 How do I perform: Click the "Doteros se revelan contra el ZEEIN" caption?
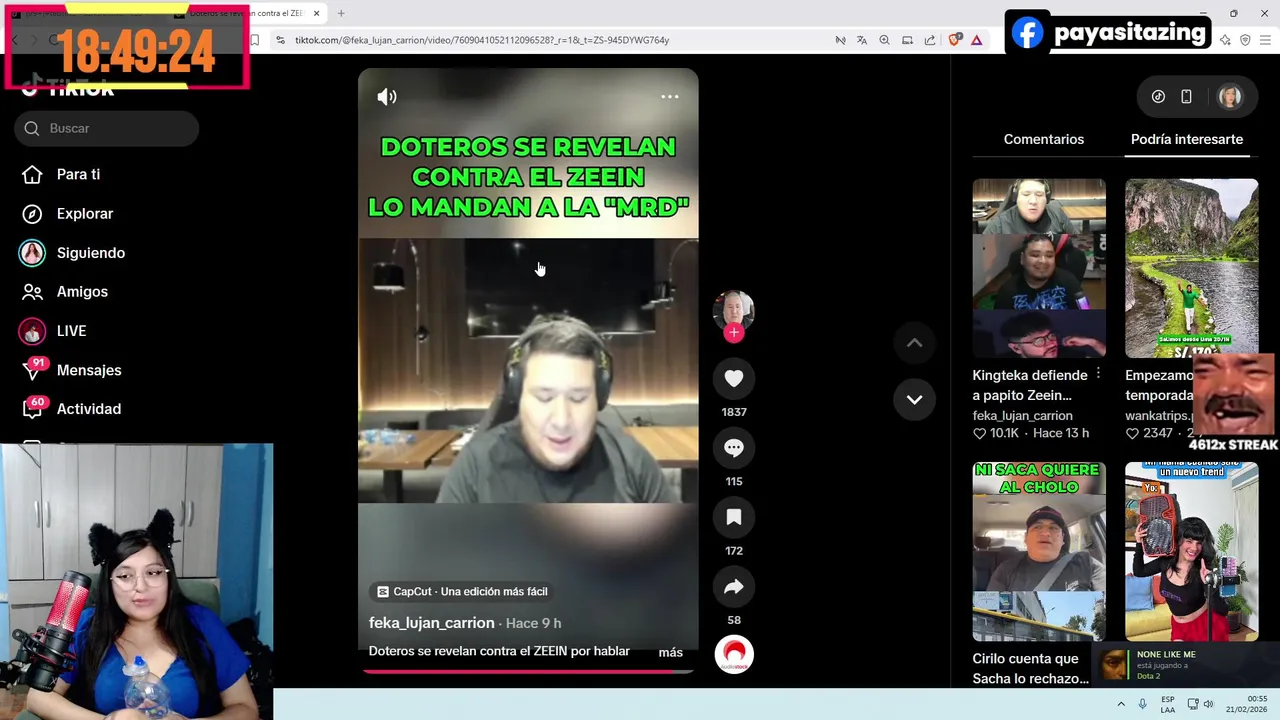click(x=499, y=651)
